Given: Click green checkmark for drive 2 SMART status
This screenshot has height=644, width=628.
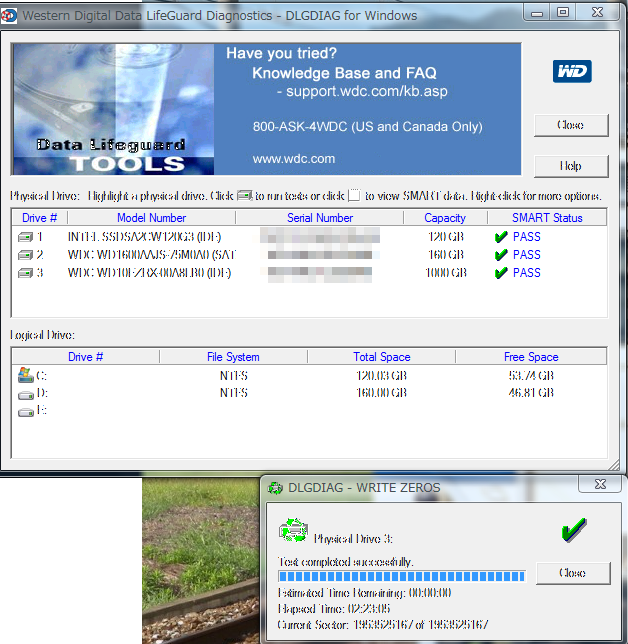Looking at the screenshot, I should pyautogui.click(x=501, y=255).
